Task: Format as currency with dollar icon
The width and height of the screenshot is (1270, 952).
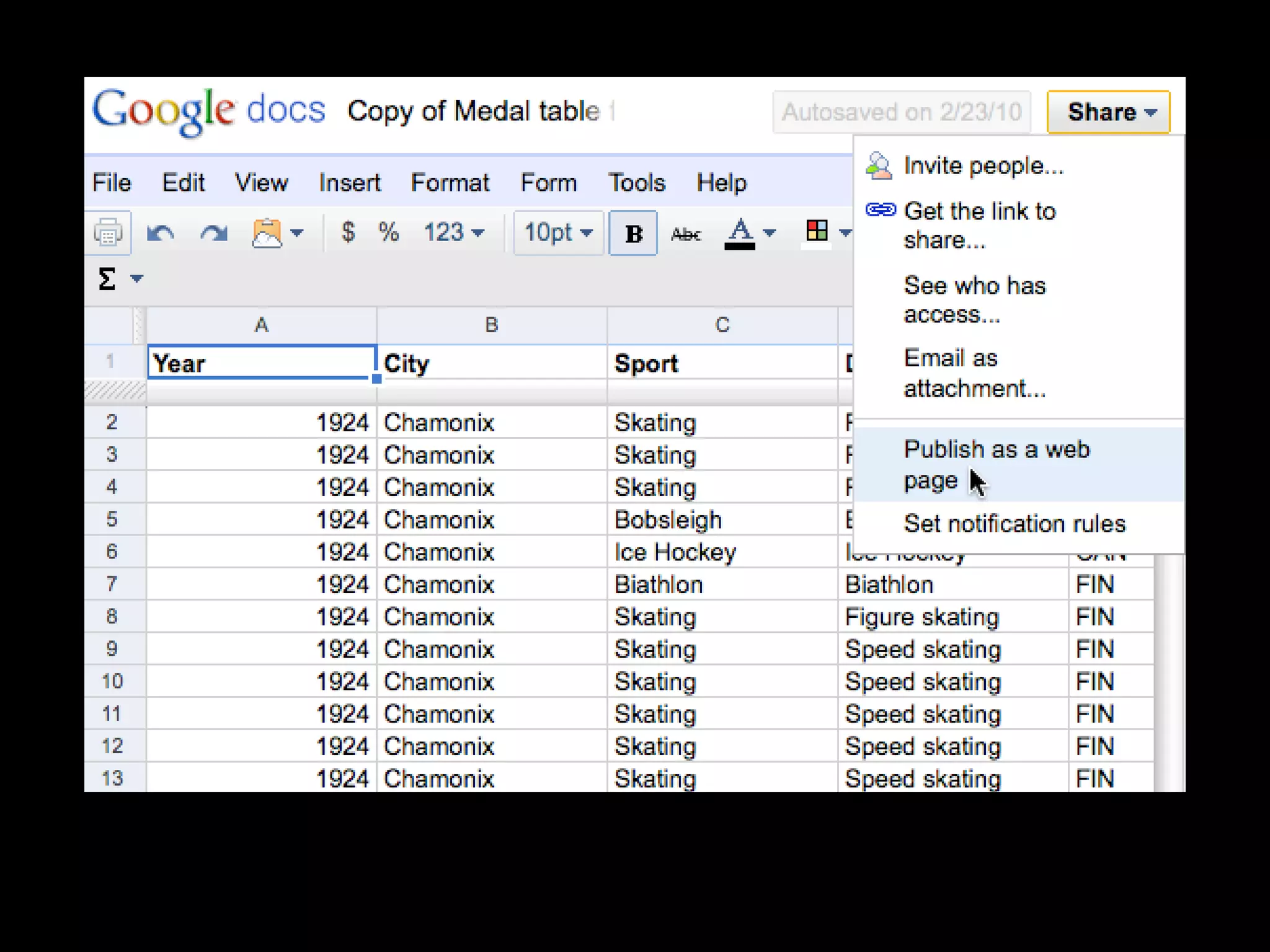Action: point(348,232)
